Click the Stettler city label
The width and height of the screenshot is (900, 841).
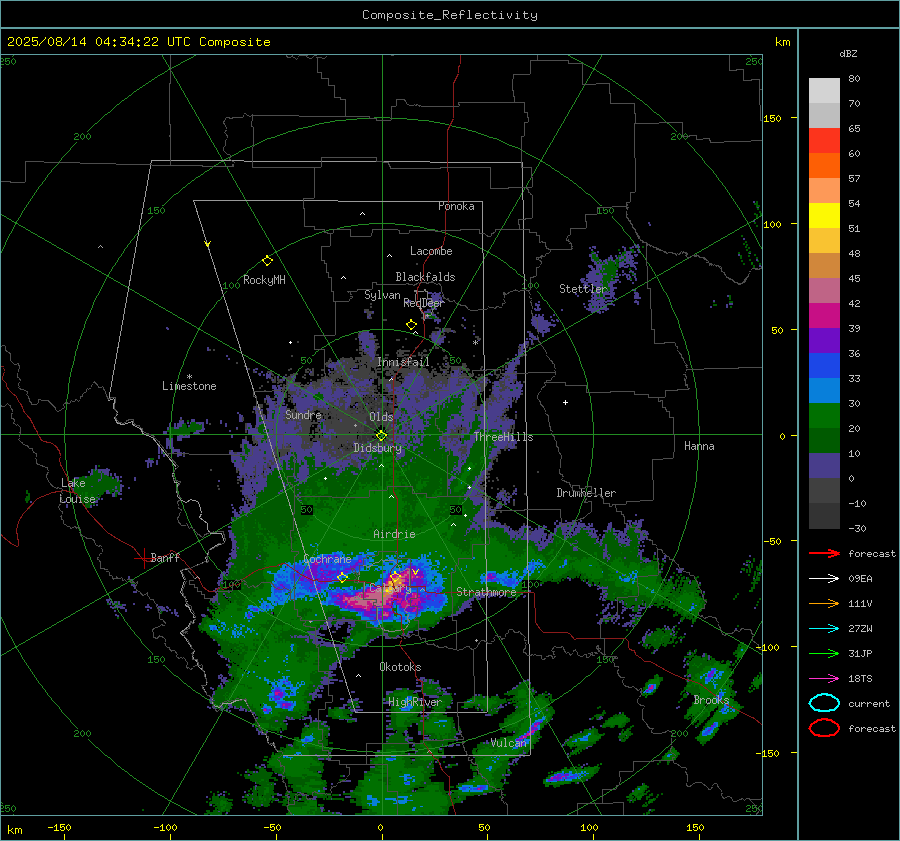583,289
